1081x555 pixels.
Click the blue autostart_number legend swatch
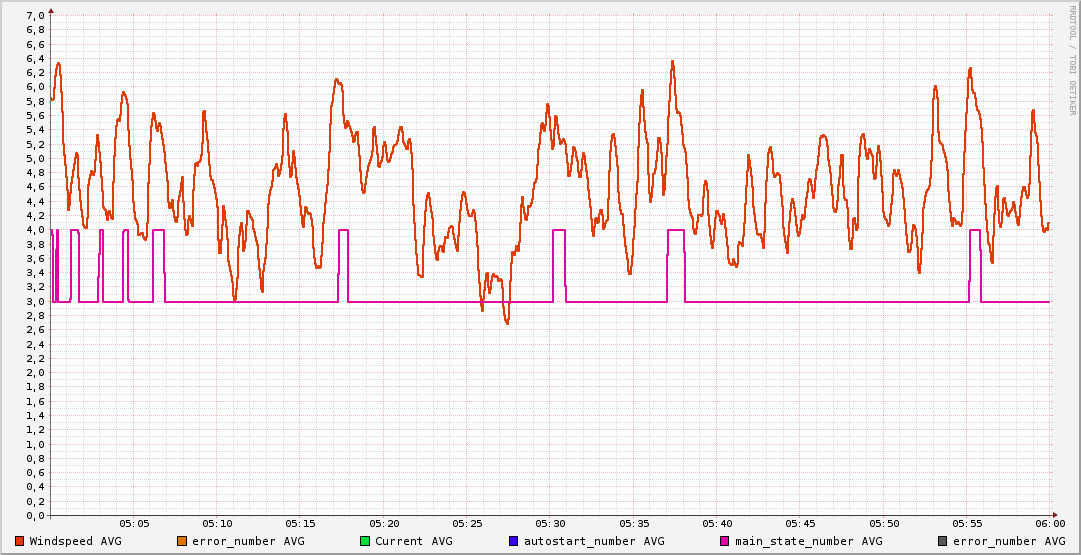click(x=513, y=541)
